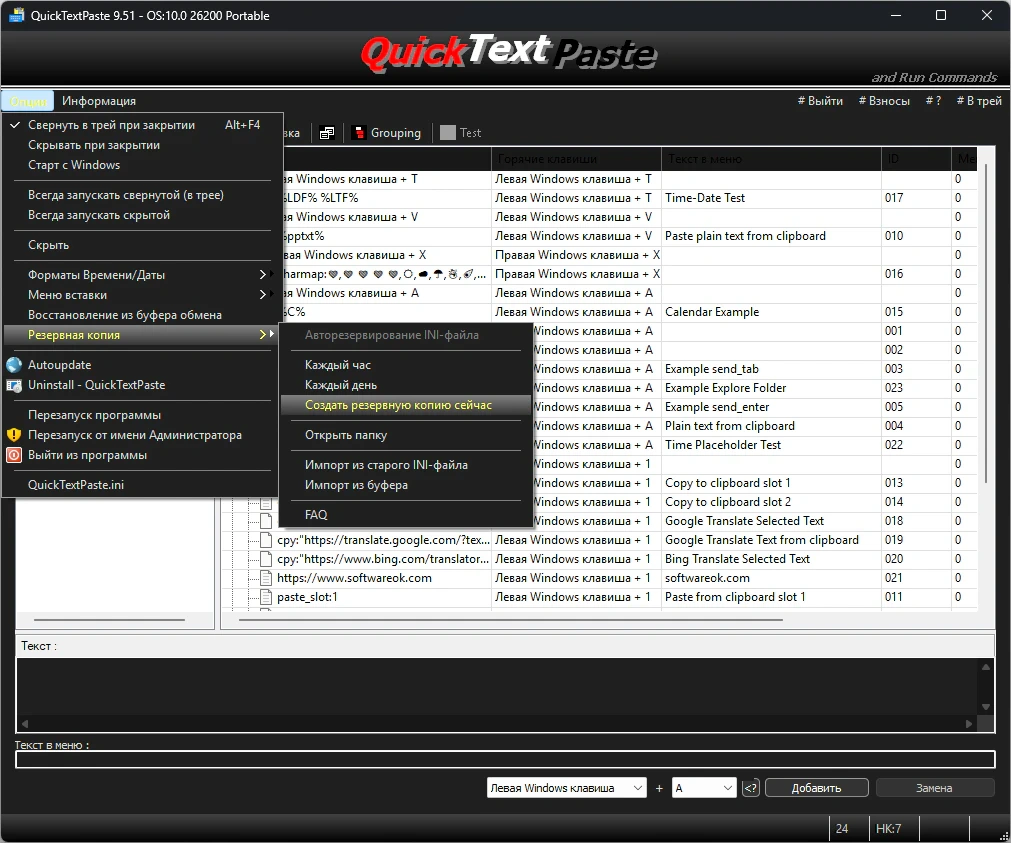This screenshot has height=843, width=1011.
Task: Toggle 'Свернуть в трей при закрытии' option
Action: click(143, 125)
